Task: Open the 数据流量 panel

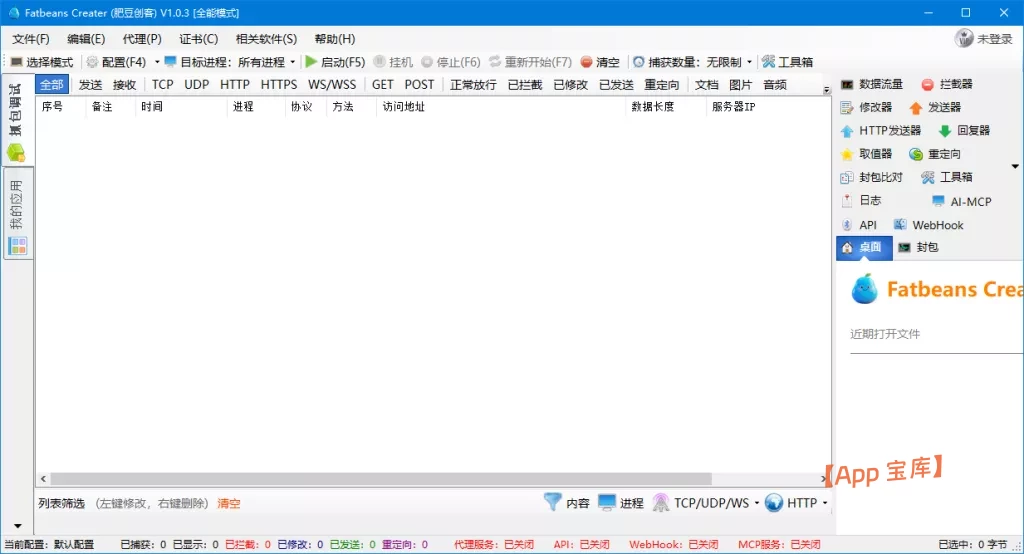Action: coord(872,84)
